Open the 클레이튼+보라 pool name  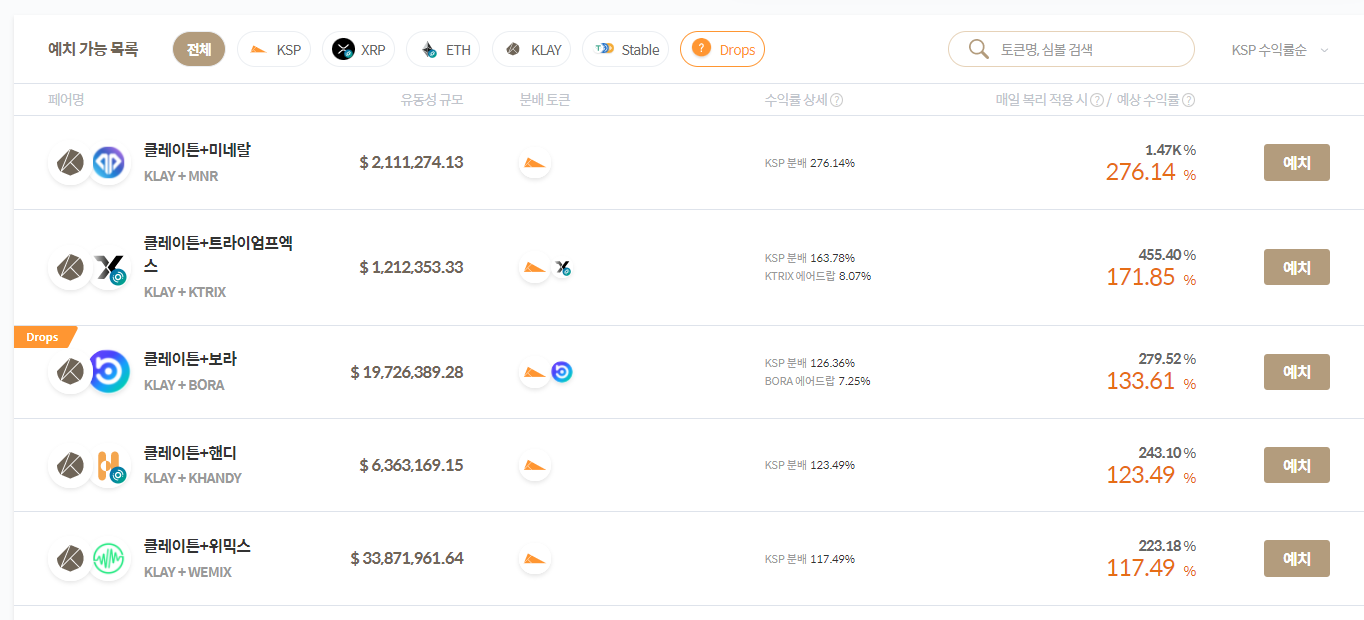pyautogui.click(x=190, y=359)
